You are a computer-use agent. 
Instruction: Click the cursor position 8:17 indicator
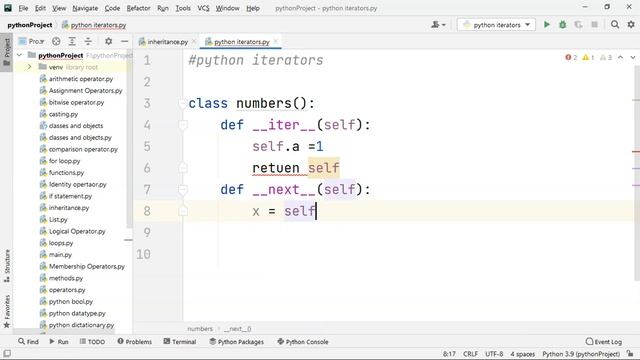pos(449,354)
